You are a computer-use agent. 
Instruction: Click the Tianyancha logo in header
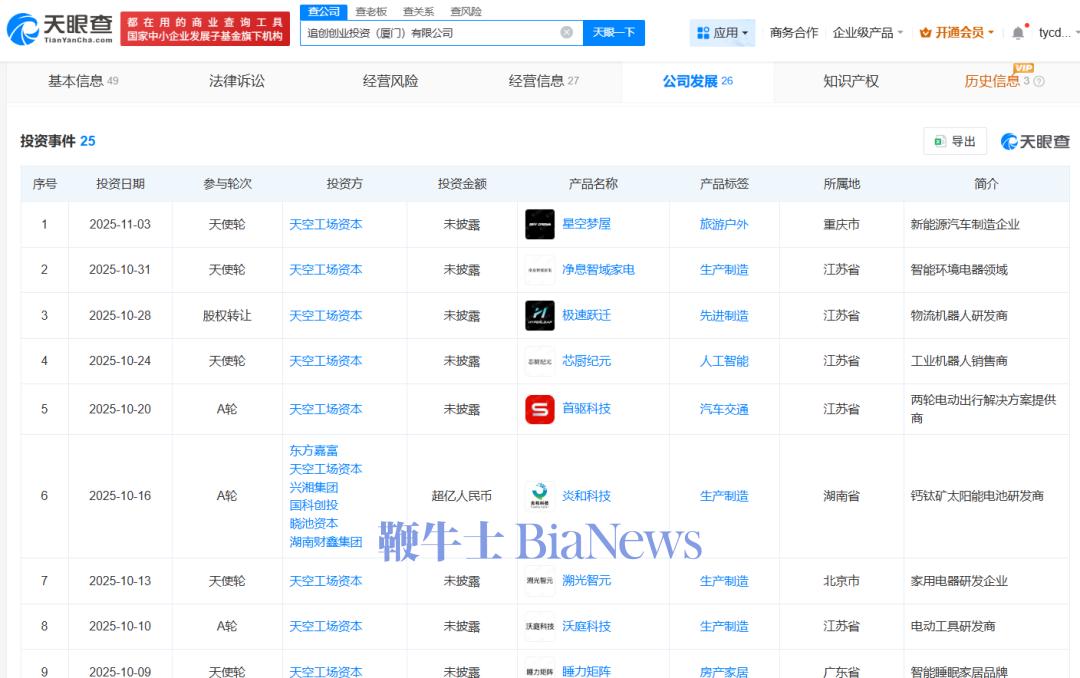point(60,29)
